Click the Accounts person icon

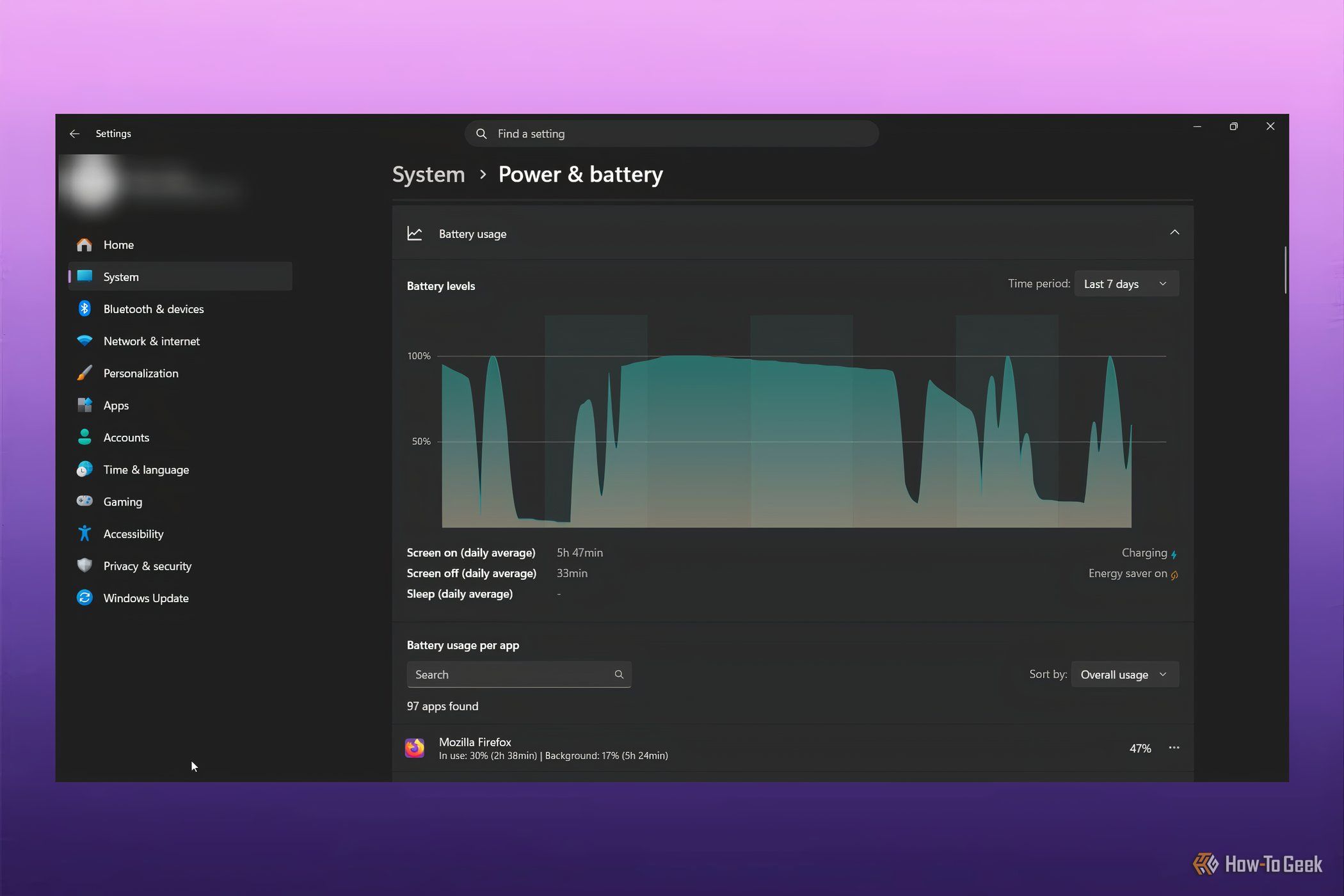84,437
